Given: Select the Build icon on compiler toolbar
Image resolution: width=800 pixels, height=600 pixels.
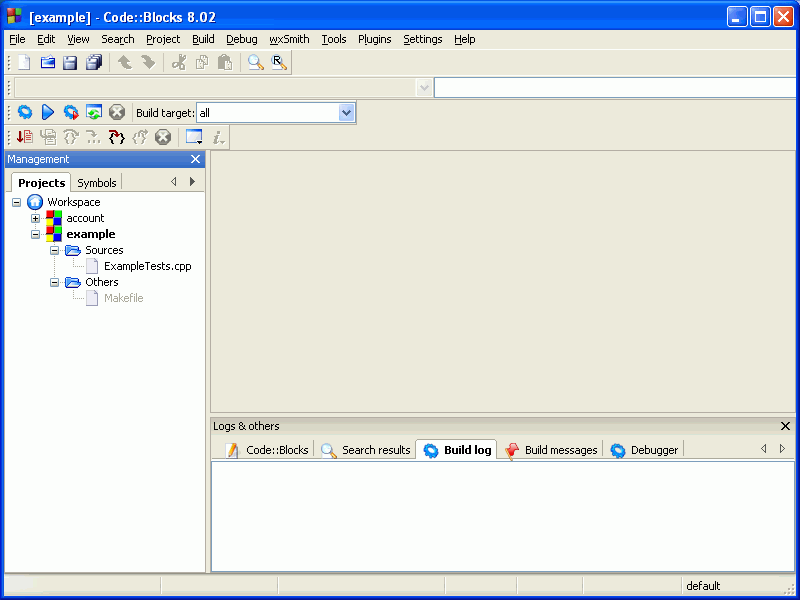Looking at the screenshot, I should 24,112.
